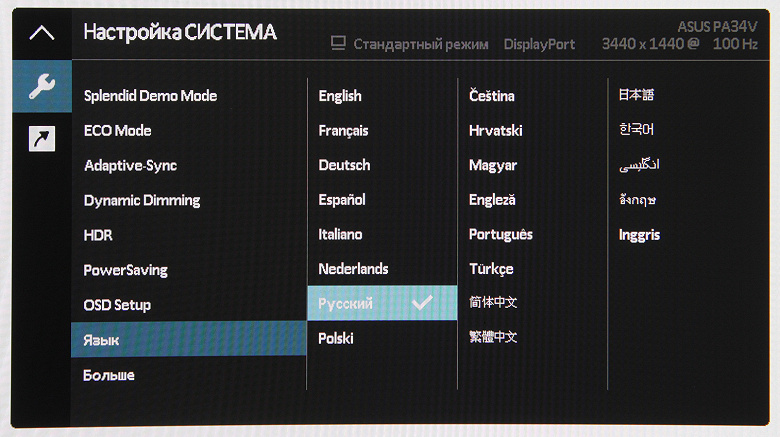Click the monitor icon beside Стандартный режим
The width and height of the screenshot is (780, 437).
338,43
